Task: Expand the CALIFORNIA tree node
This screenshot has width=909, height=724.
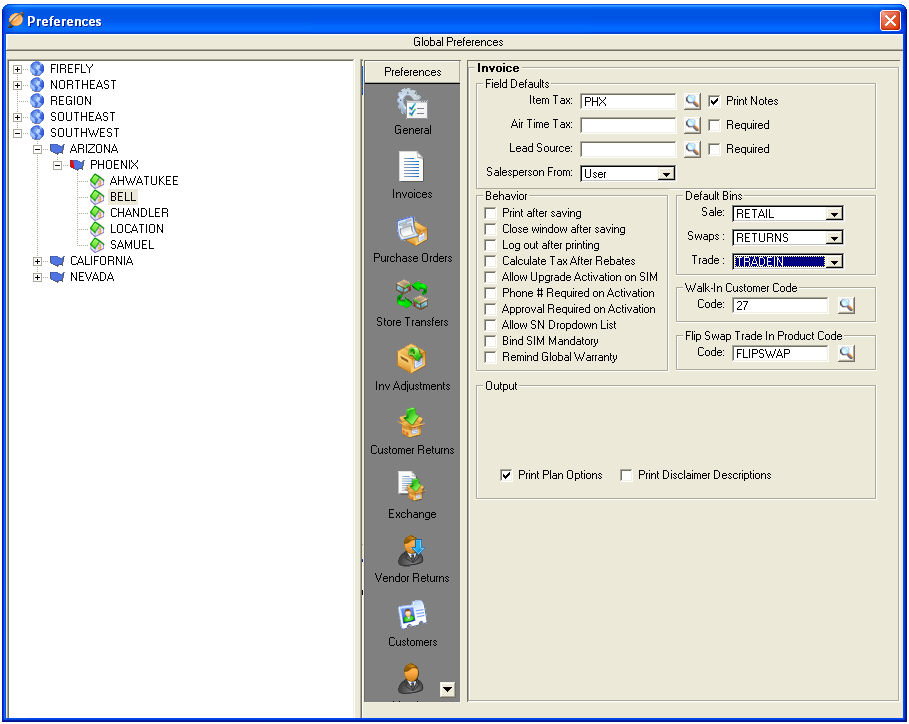Action: tap(38, 261)
